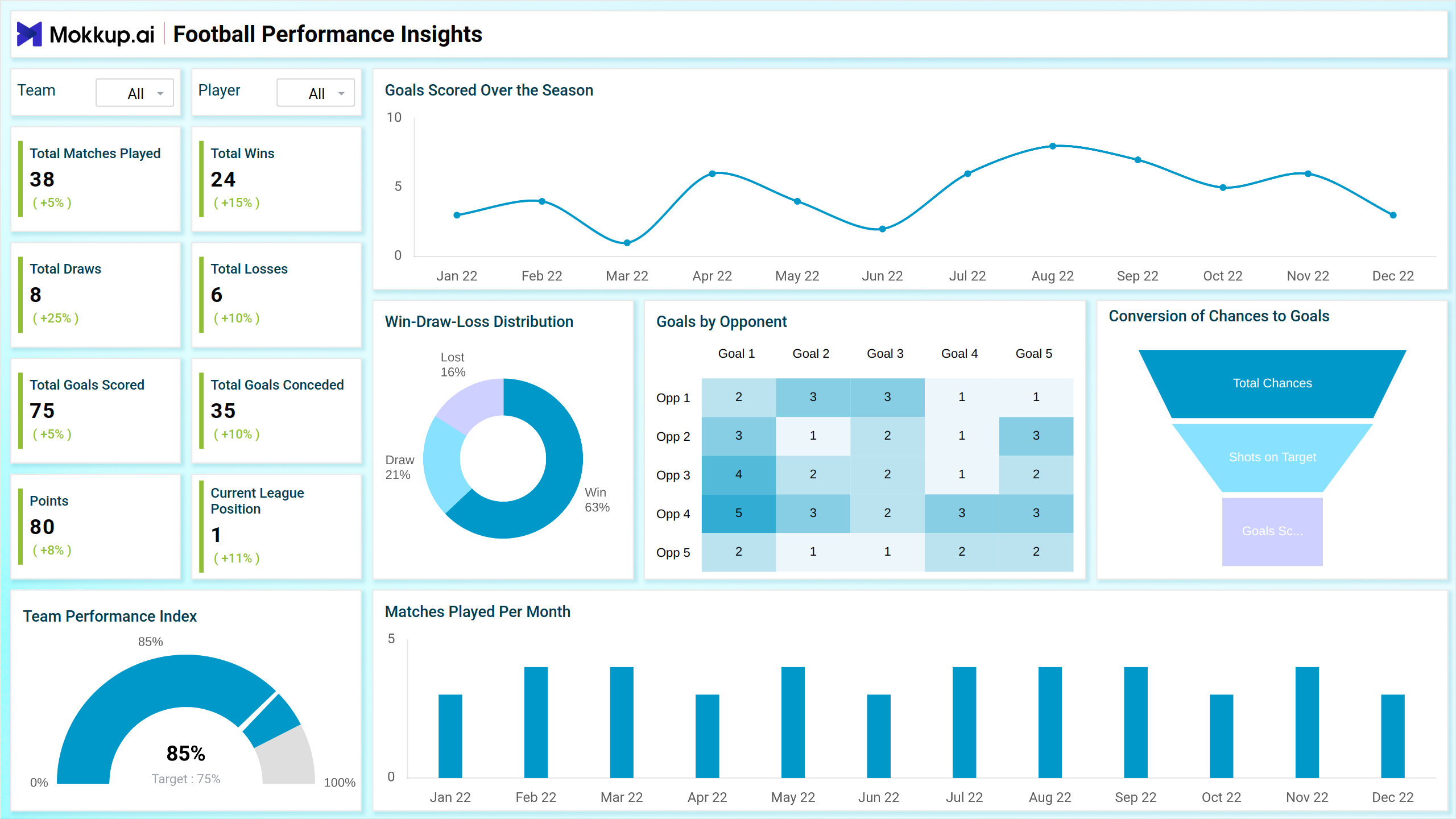Click the Target : 75% label

[185, 779]
